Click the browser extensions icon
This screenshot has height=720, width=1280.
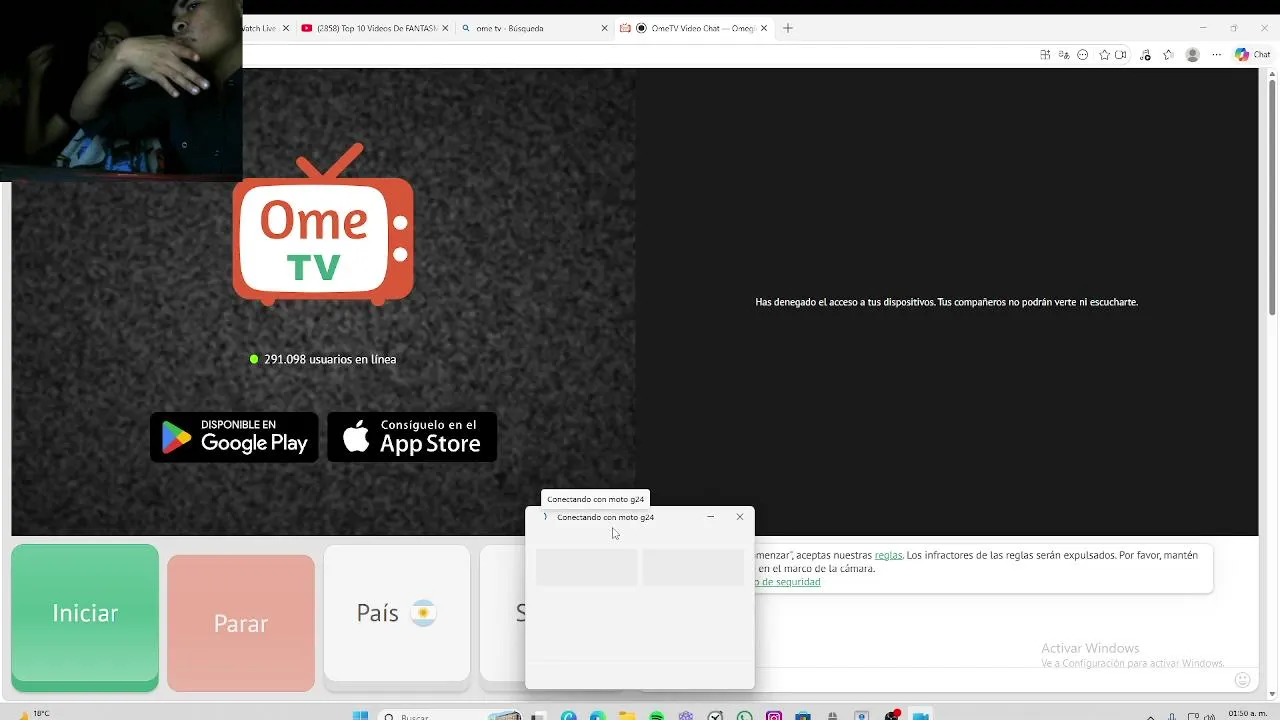(x=1145, y=55)
